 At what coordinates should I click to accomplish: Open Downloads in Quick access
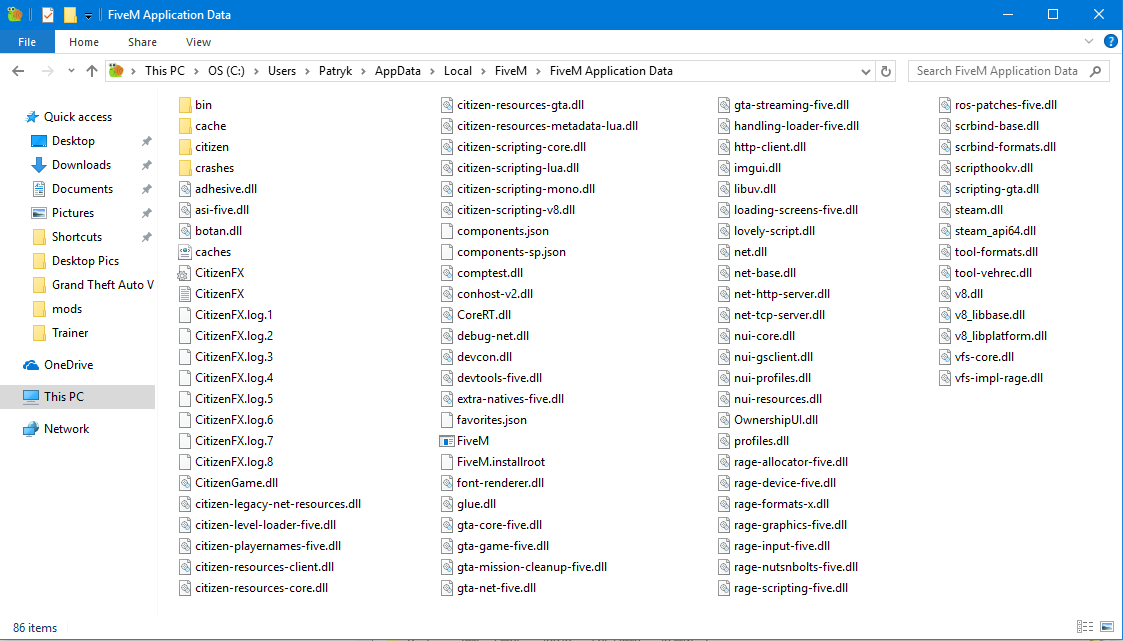point(81,165)
